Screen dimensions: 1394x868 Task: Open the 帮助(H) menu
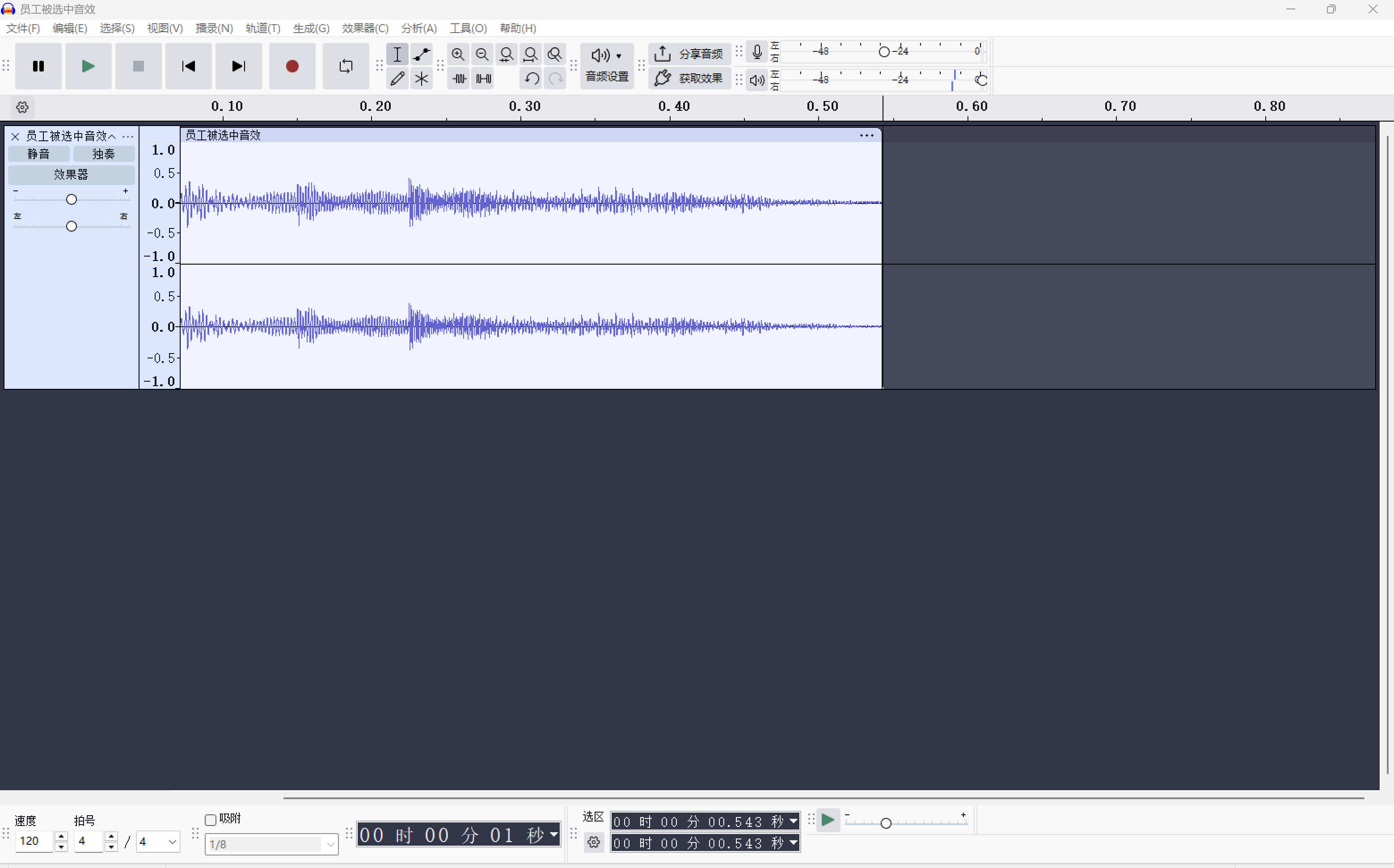(518, 28)
